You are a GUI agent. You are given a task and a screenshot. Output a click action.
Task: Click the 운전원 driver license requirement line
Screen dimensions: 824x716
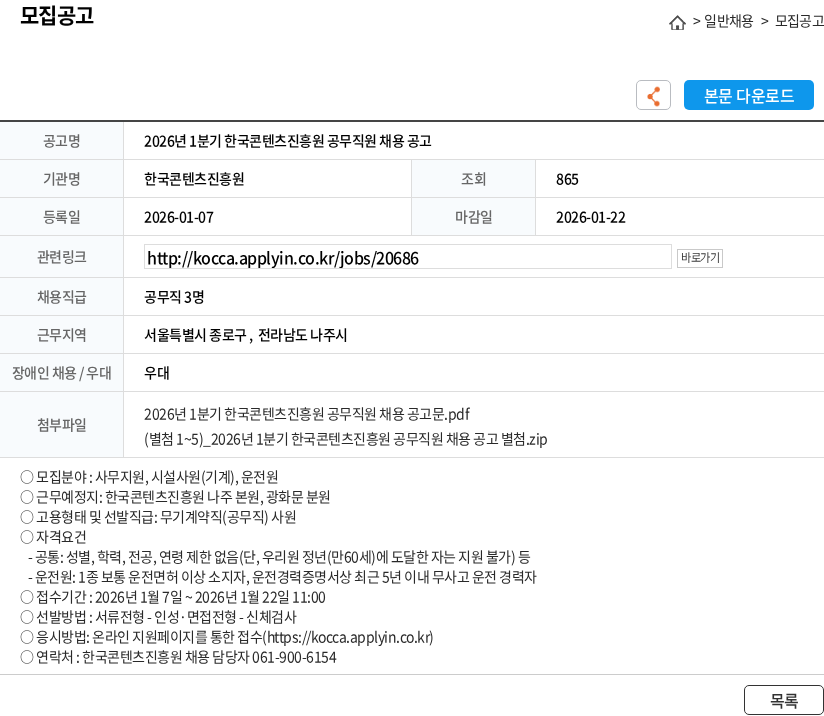pyautogui.click(x=282, y=577)
